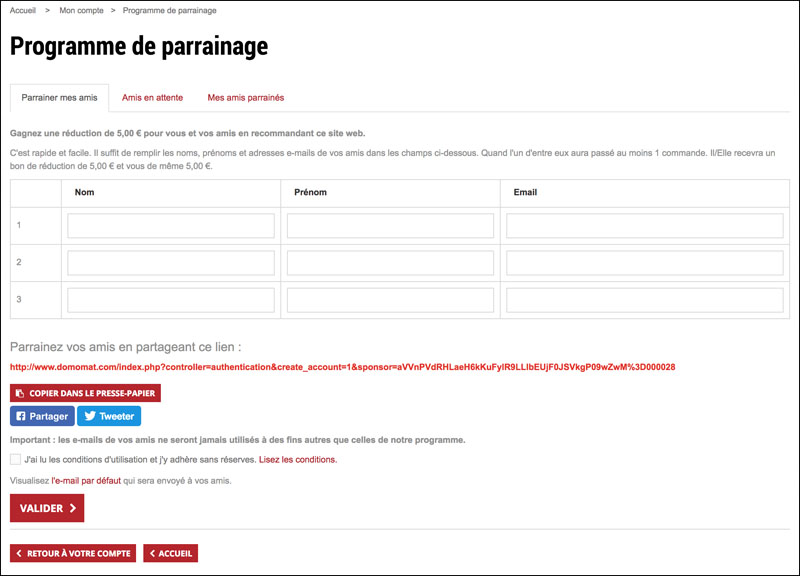
Task: Focus the Nom field in row 2
Action: (171, 263)
